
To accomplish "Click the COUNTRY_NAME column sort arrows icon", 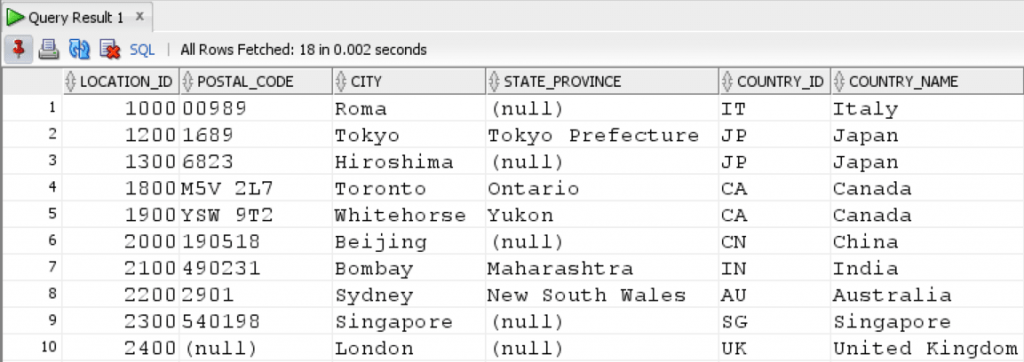I will (x=839, y=82).
